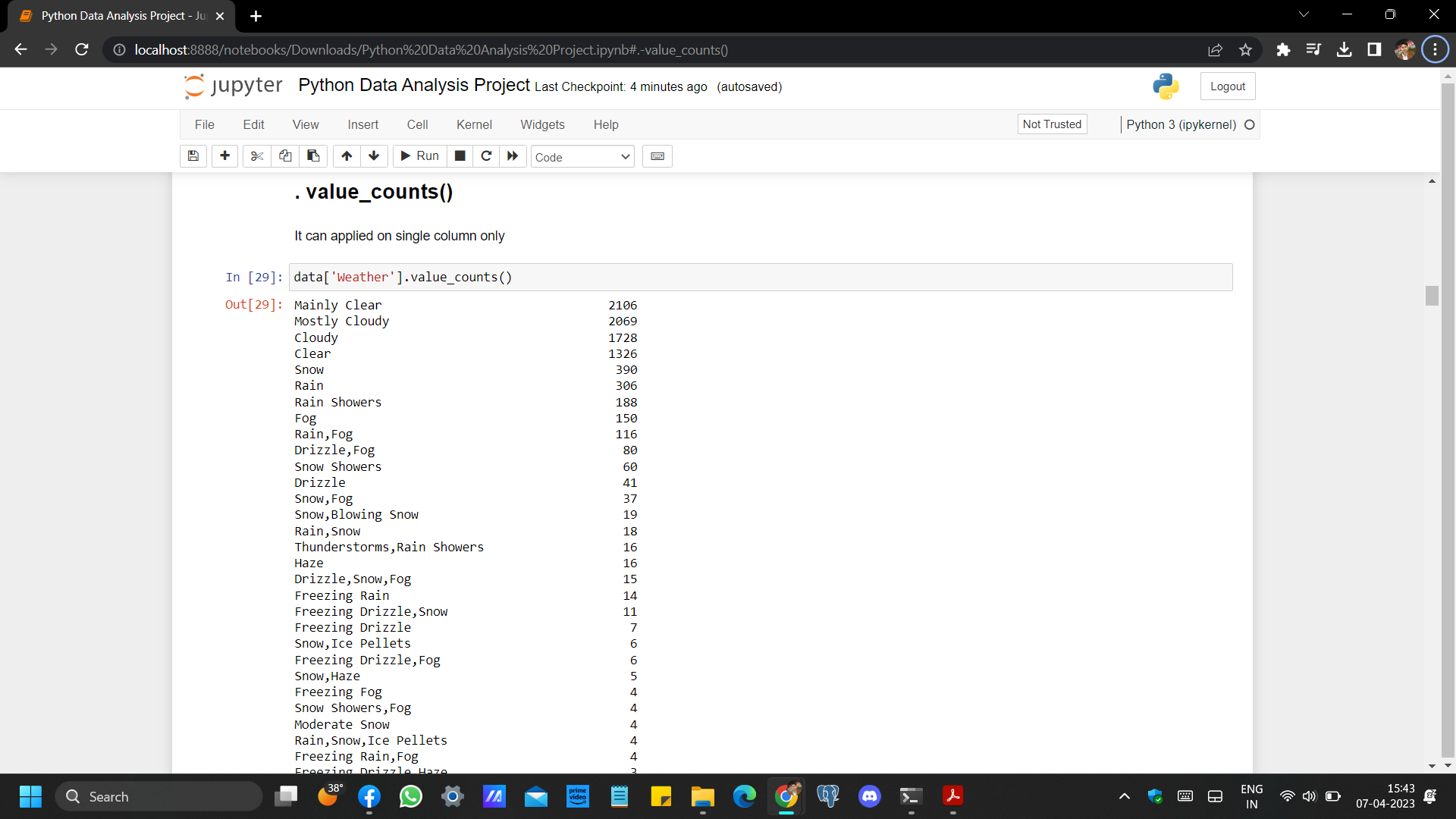Image resolution: width=1456 pixels, height=819 pixels.
Task: Click the Logout button
Action: (x=1227, y=86)
